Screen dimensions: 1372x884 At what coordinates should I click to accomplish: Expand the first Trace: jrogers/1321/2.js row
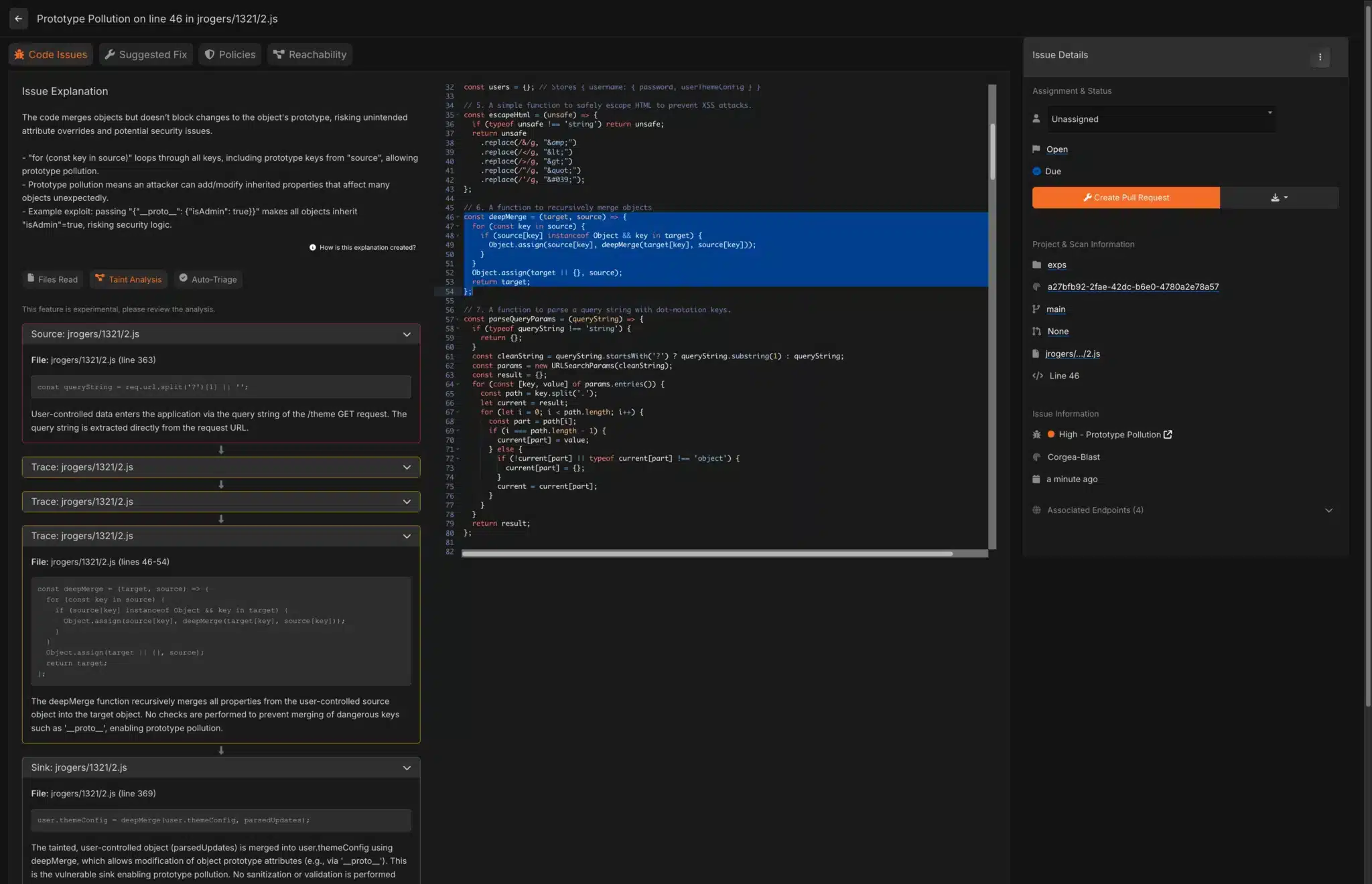point(221,467)
